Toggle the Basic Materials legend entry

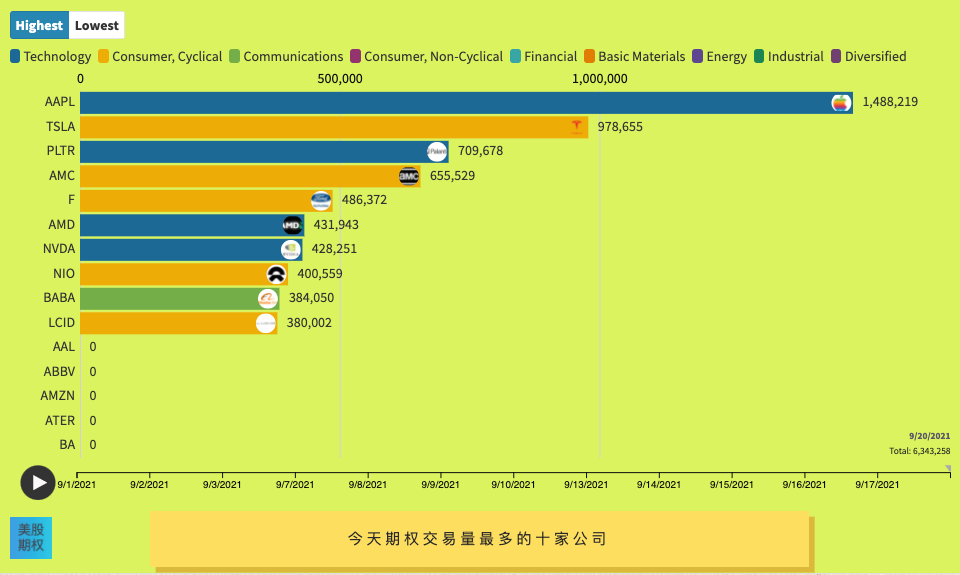click(x=635, y=56)
